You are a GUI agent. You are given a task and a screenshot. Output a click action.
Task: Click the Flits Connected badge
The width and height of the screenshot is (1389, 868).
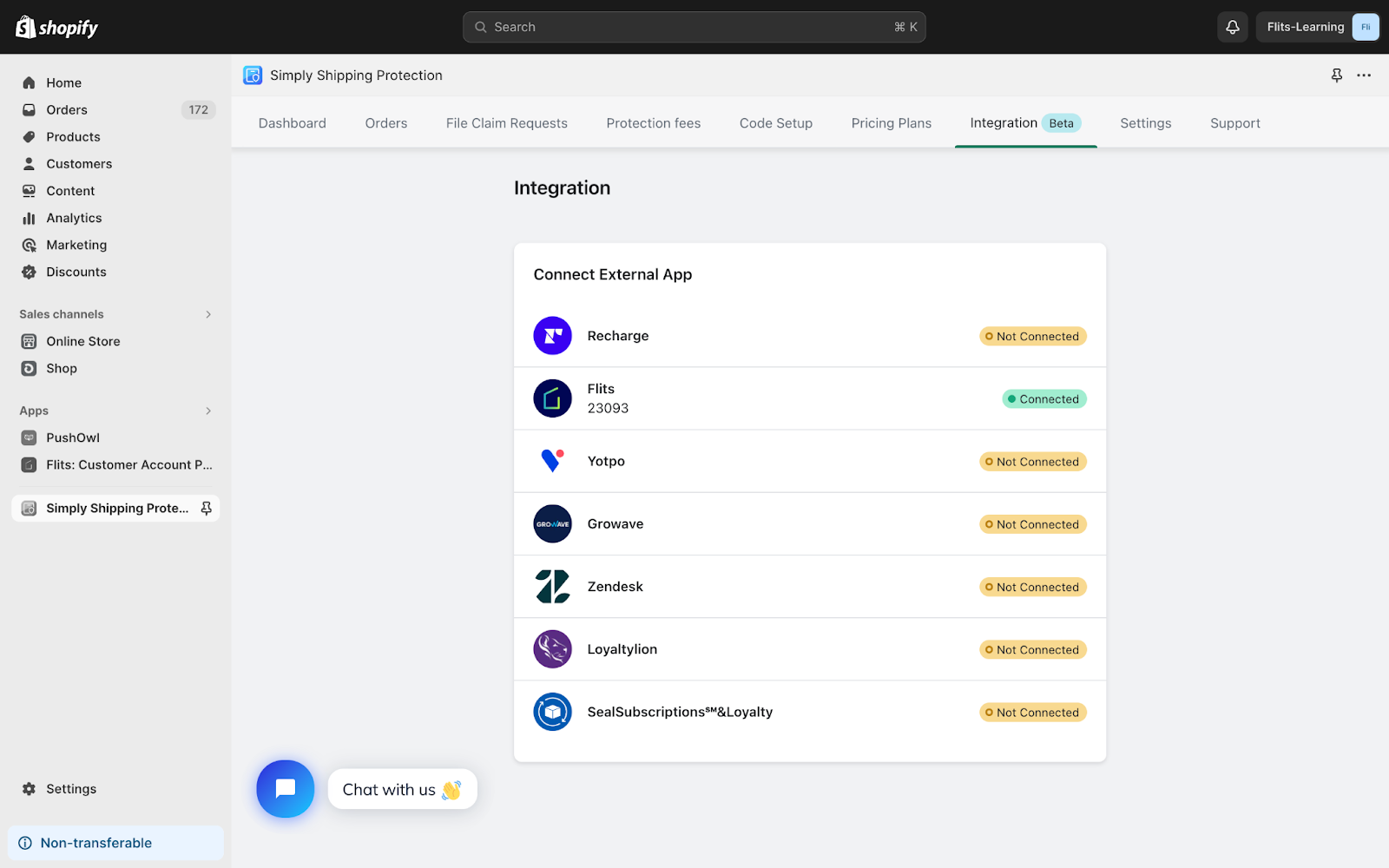click(x=1044, y=398)
